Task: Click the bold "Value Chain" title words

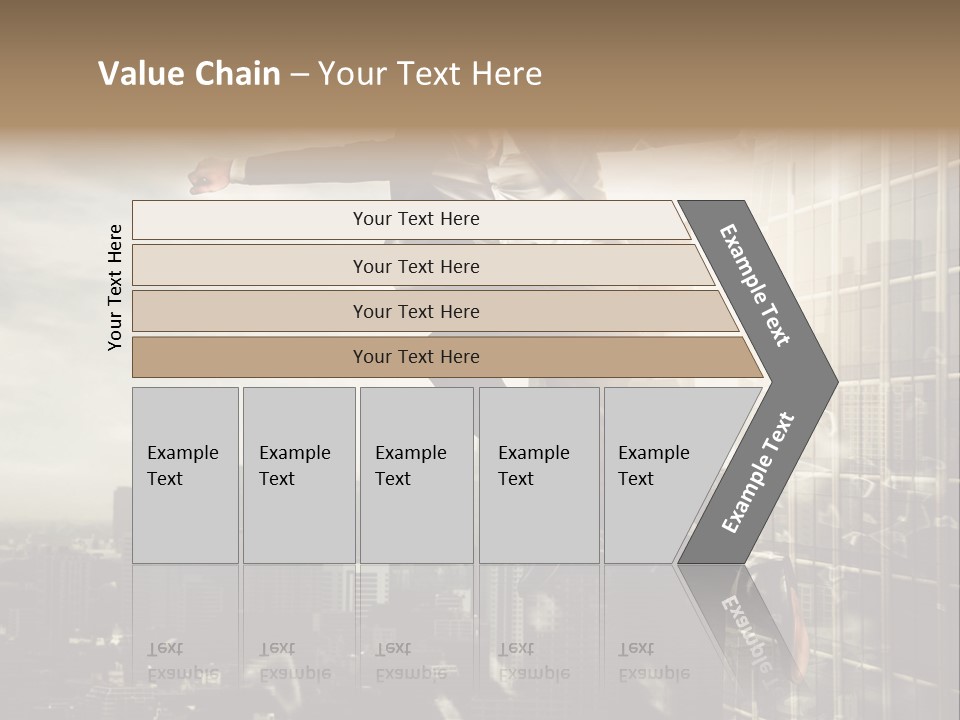Action: point(189,74)
